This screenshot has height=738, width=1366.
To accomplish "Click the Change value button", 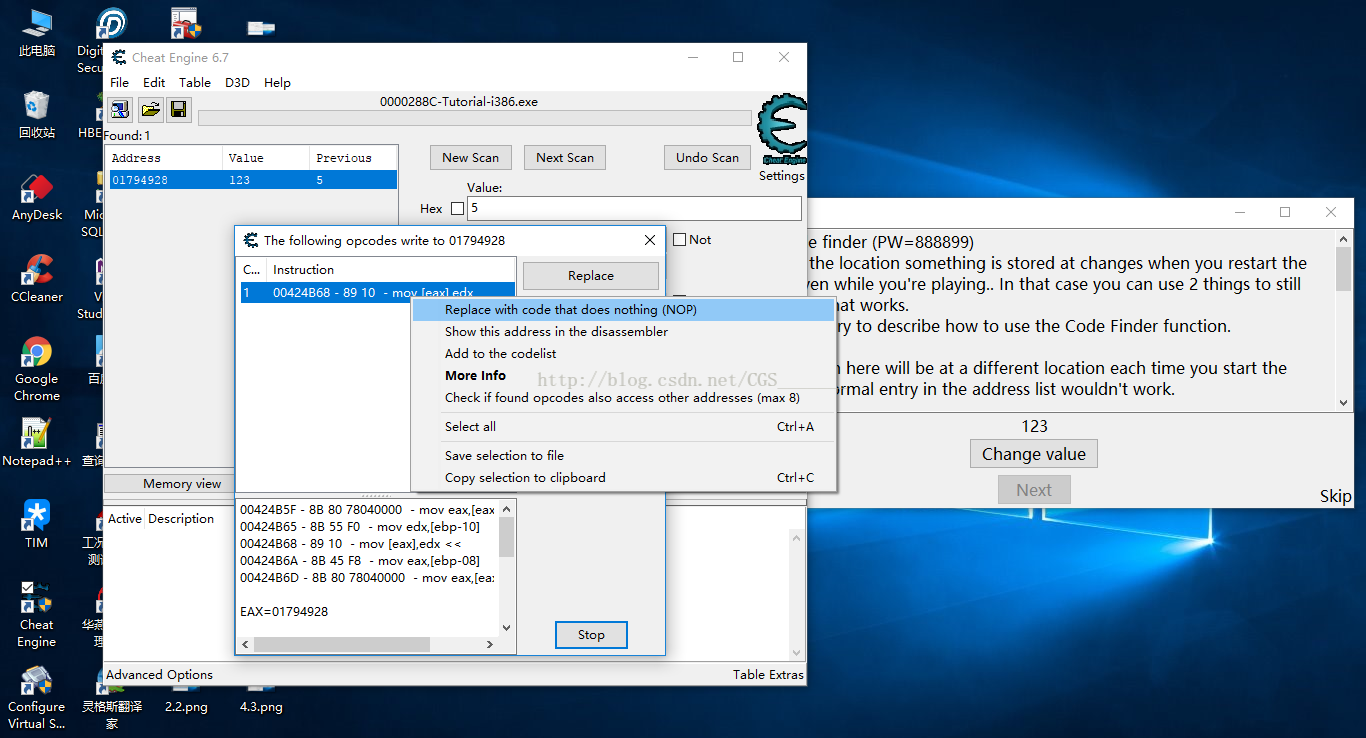I will point(1033,454).
